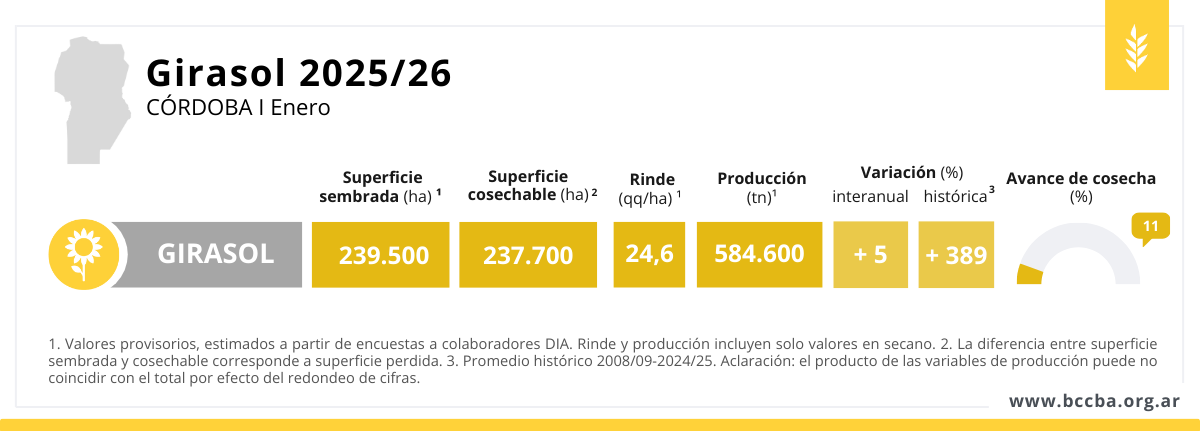Click the + 389 historical variation box
The height and width of the screenshot is (431, 1200).
tap(956, 254)
